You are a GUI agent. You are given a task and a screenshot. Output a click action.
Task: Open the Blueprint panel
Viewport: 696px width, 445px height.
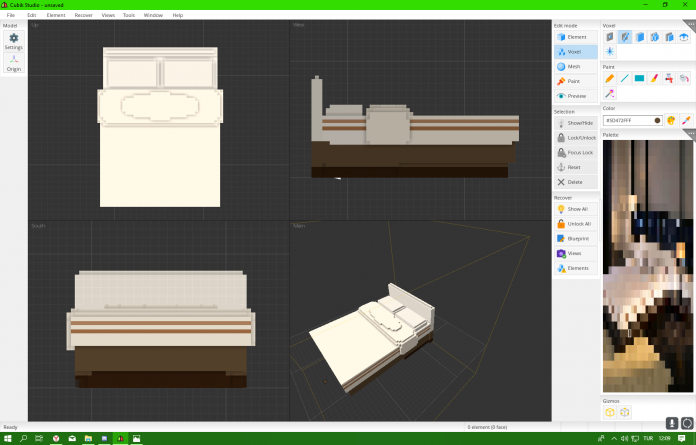point(576,239)
